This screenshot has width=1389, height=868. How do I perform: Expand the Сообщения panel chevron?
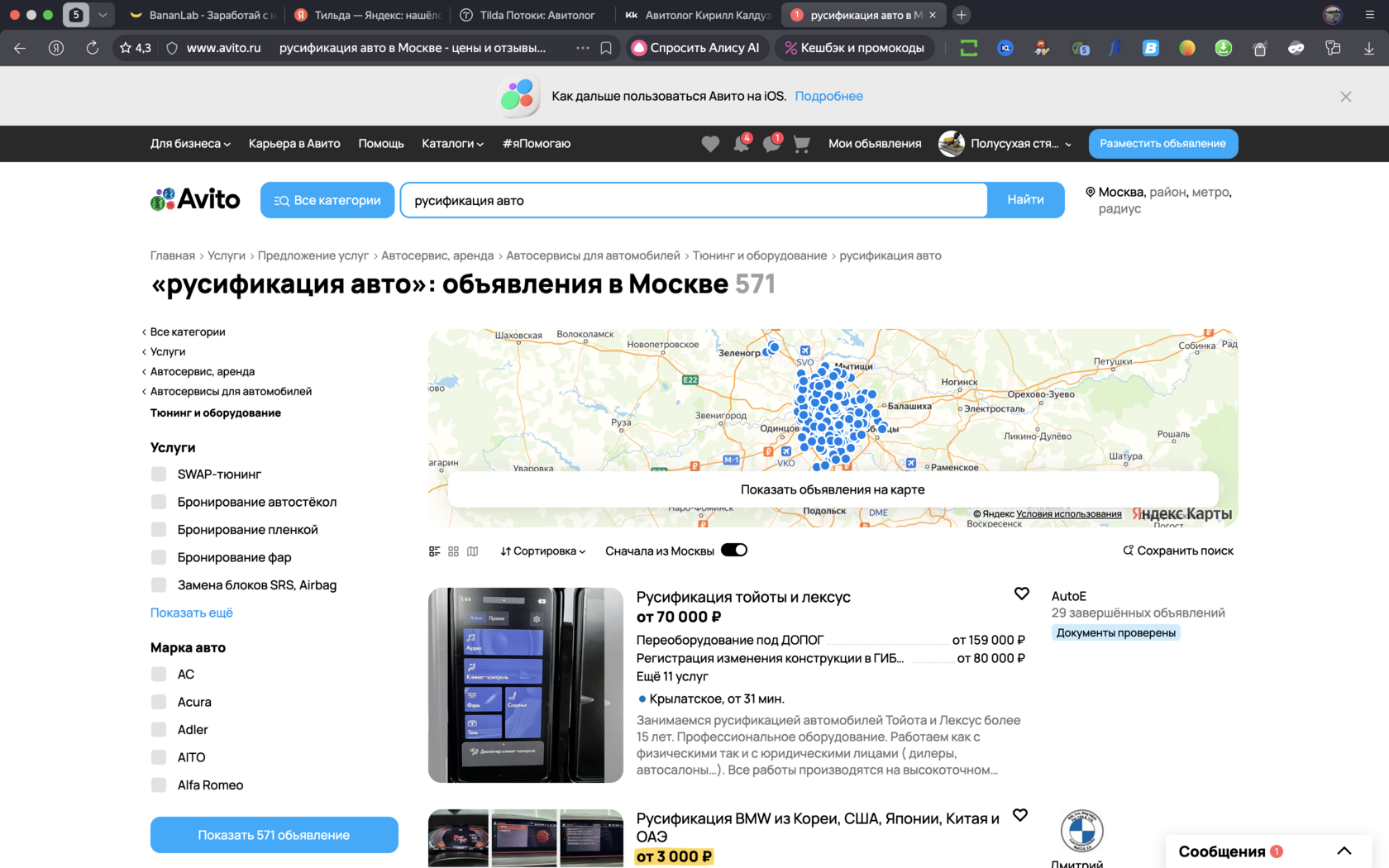[1344, 851]
